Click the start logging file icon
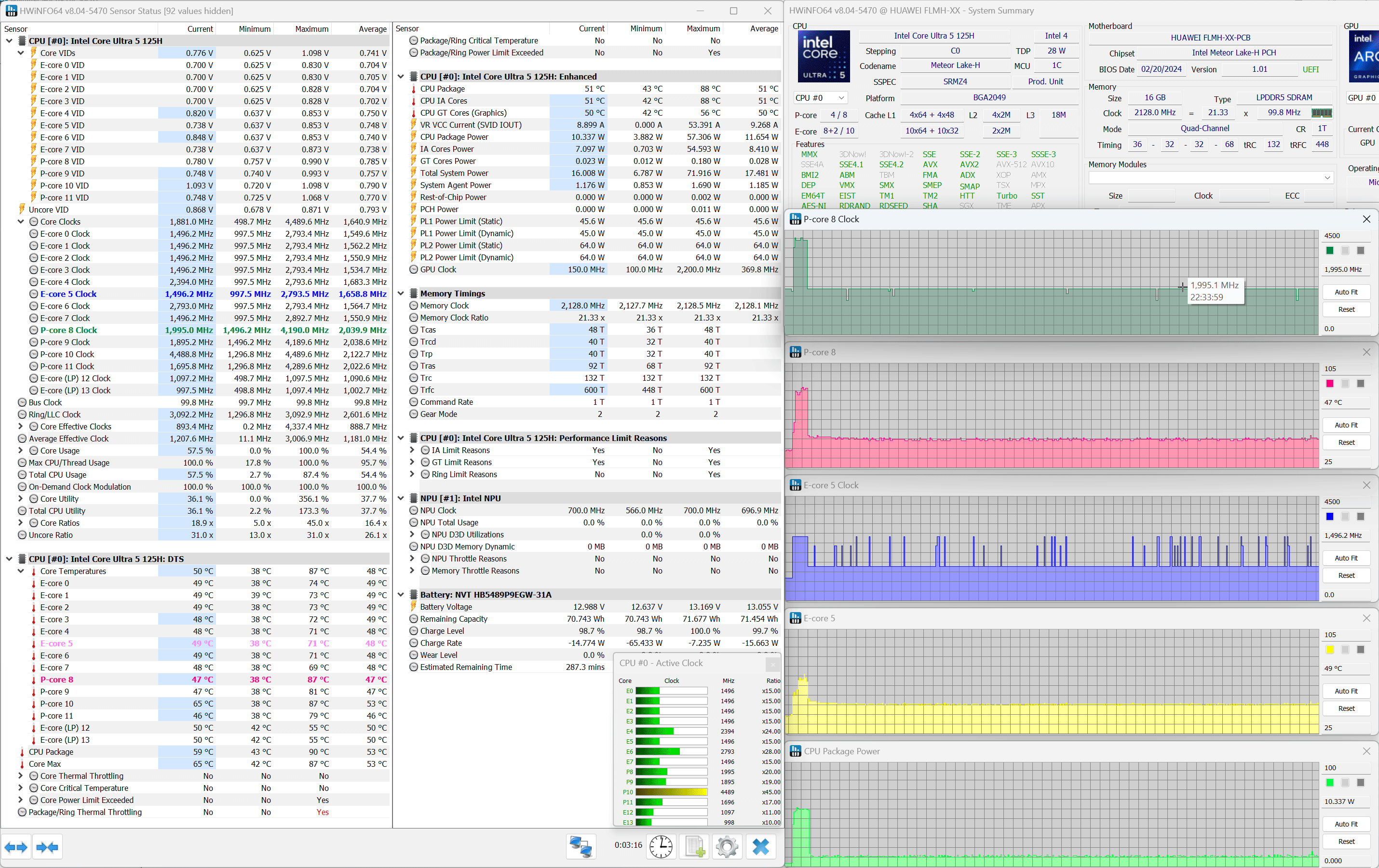This screenshot has width=1379, height=868. [694, 846]
